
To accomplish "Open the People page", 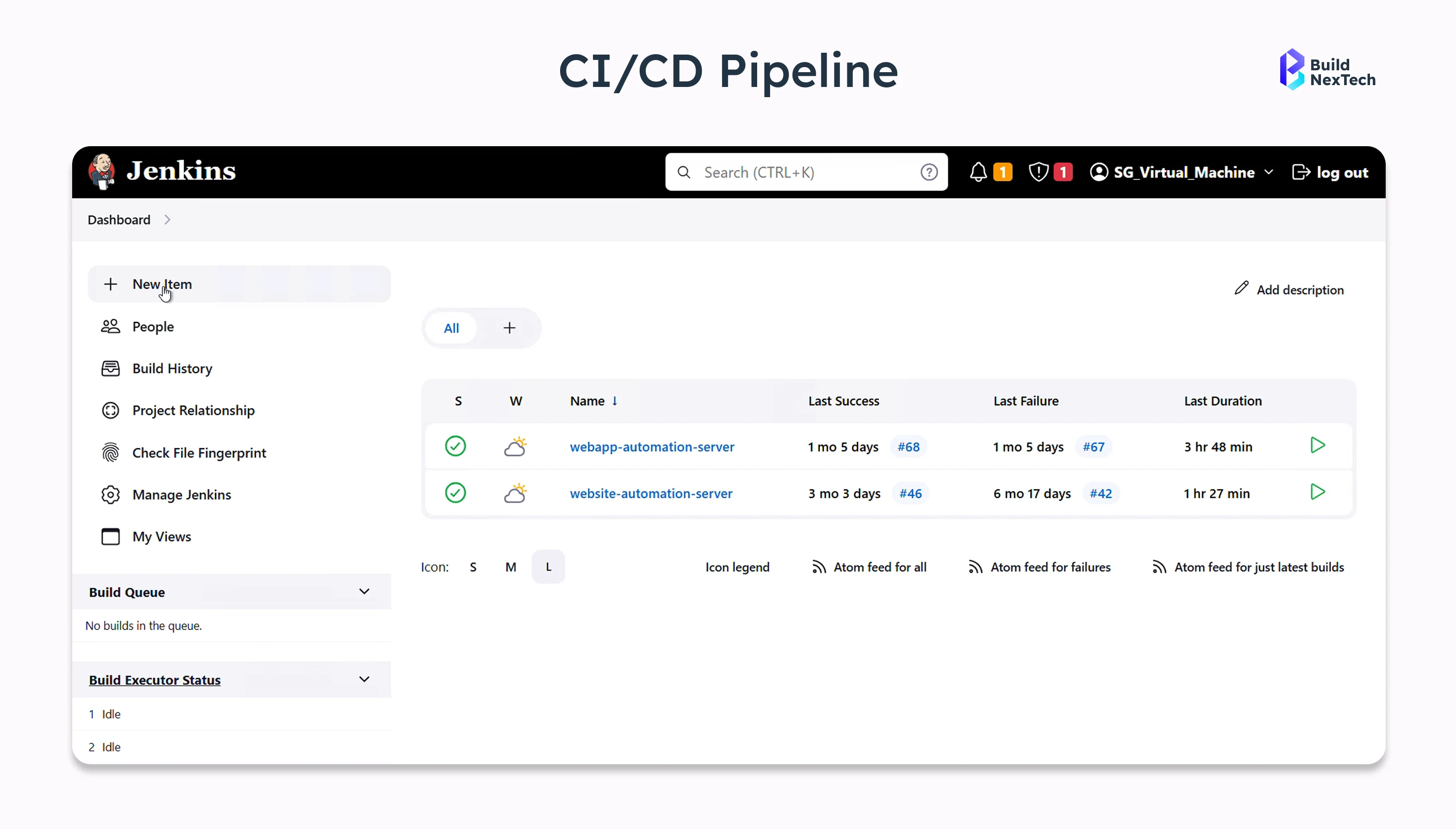I will [x=153, y=326].
